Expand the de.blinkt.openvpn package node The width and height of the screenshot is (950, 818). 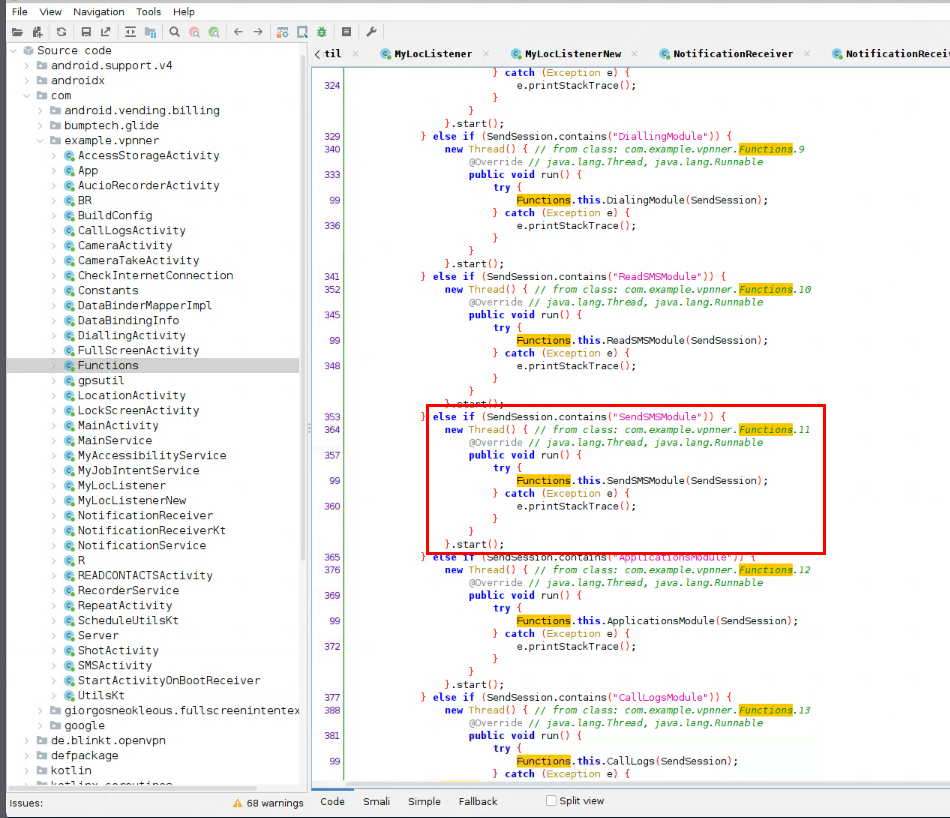coord(27,741)
